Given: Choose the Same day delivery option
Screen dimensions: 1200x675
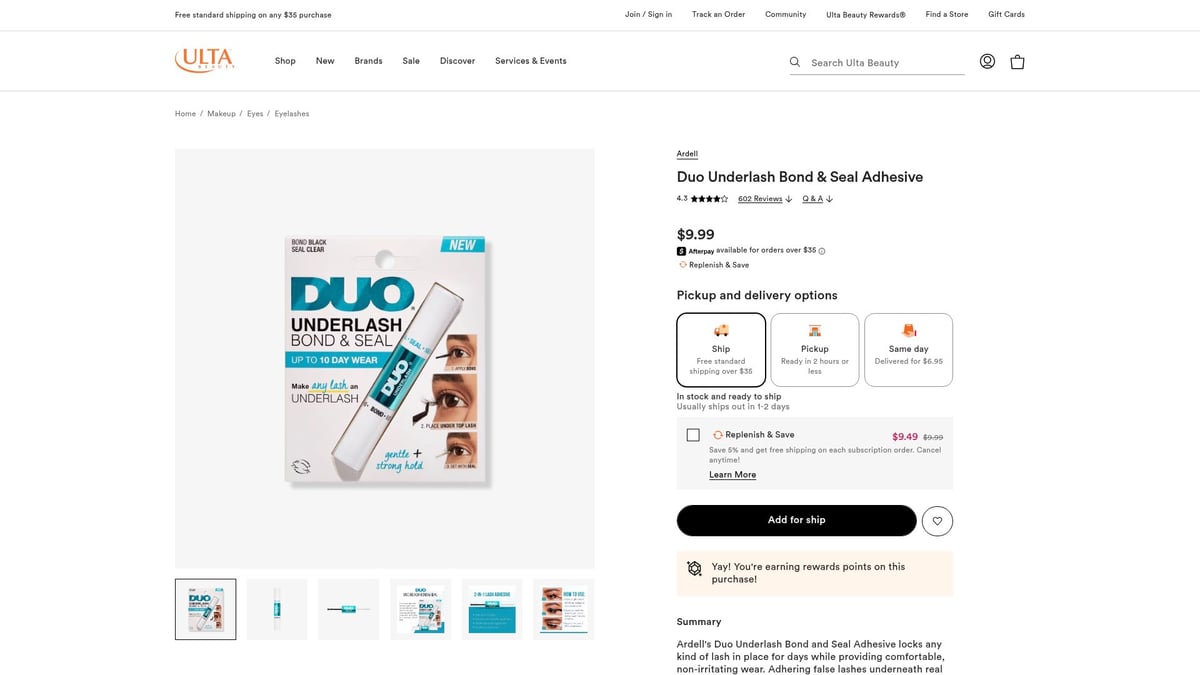Looking at the screenshot, I should pos(908,349).
